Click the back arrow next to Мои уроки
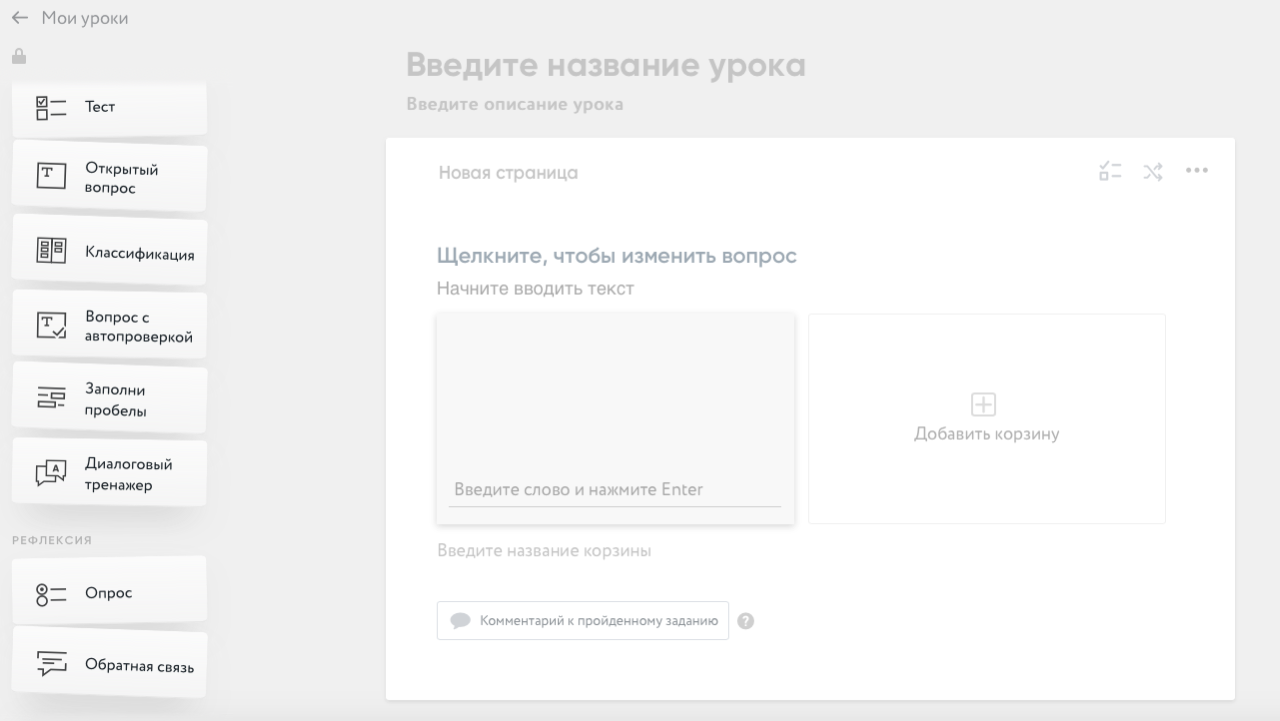 20,19
